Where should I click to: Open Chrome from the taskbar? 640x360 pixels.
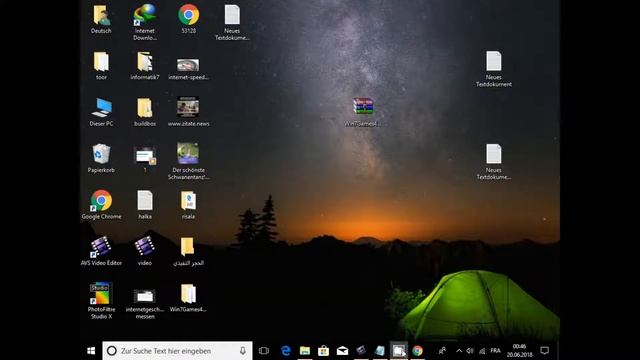click(x=417, y=351)
